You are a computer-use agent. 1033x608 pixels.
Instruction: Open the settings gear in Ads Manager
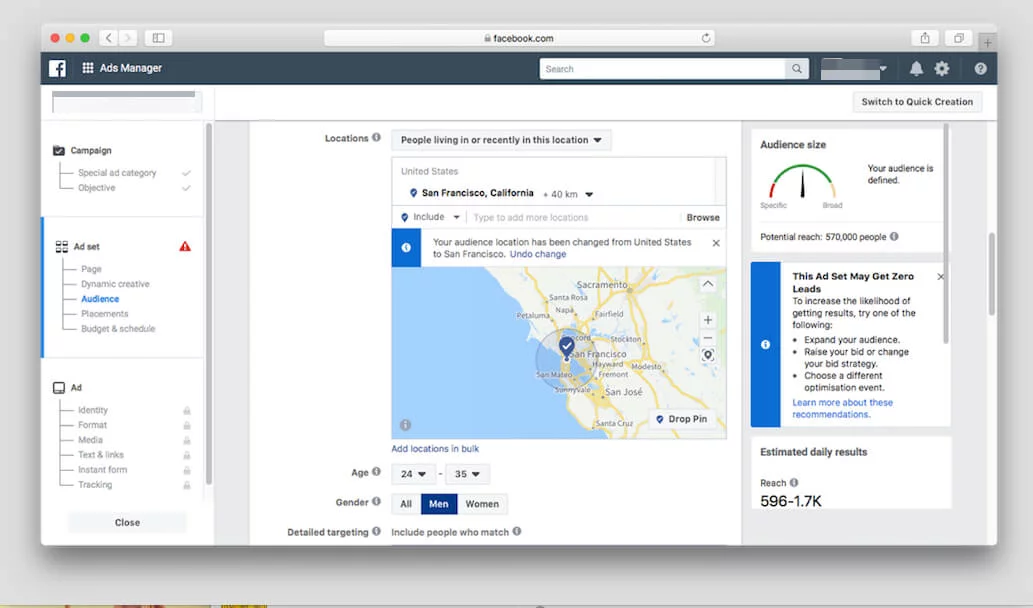coord(942,69)
